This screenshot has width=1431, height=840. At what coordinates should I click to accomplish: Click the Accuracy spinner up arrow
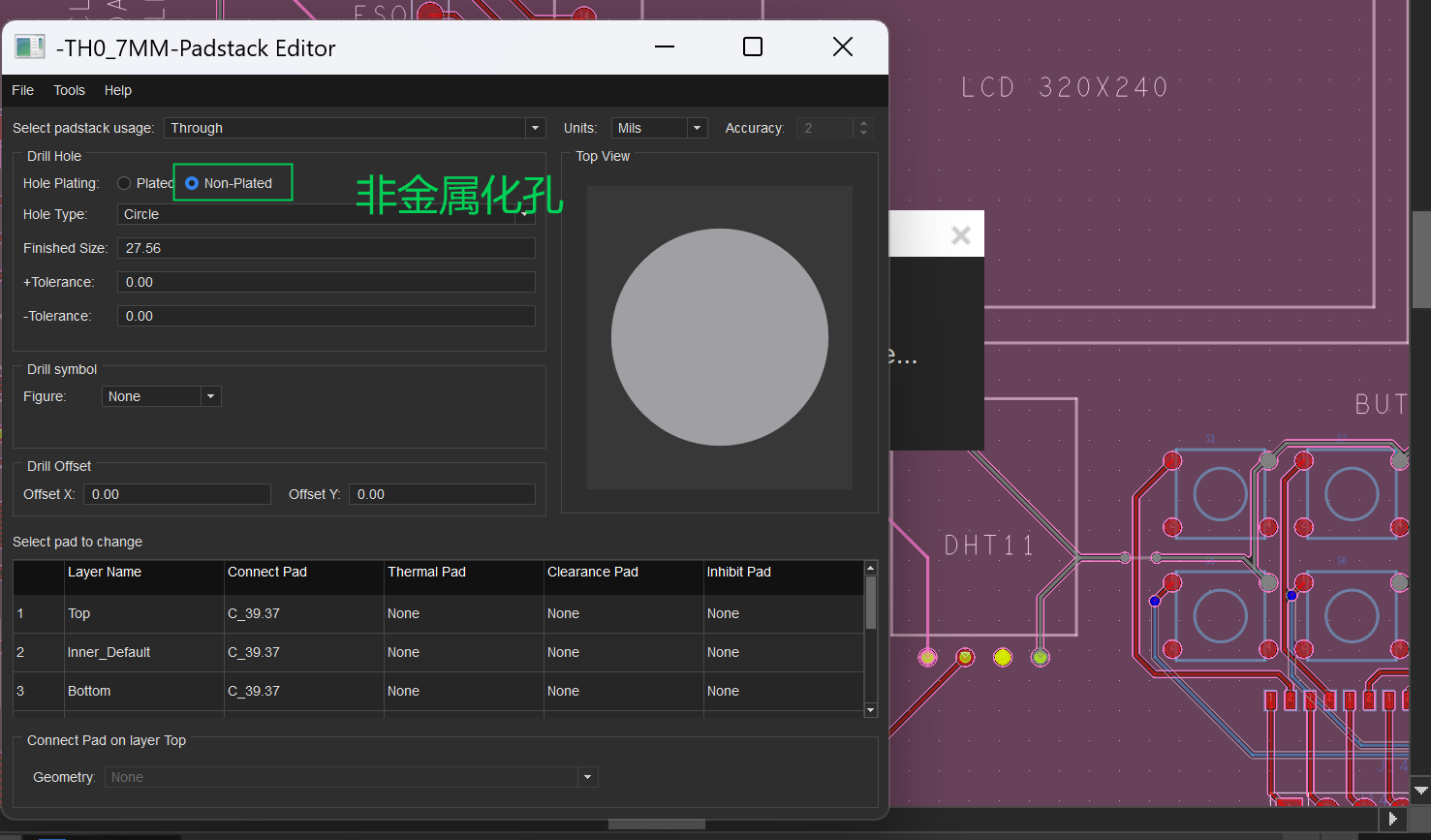click(864, 123)
